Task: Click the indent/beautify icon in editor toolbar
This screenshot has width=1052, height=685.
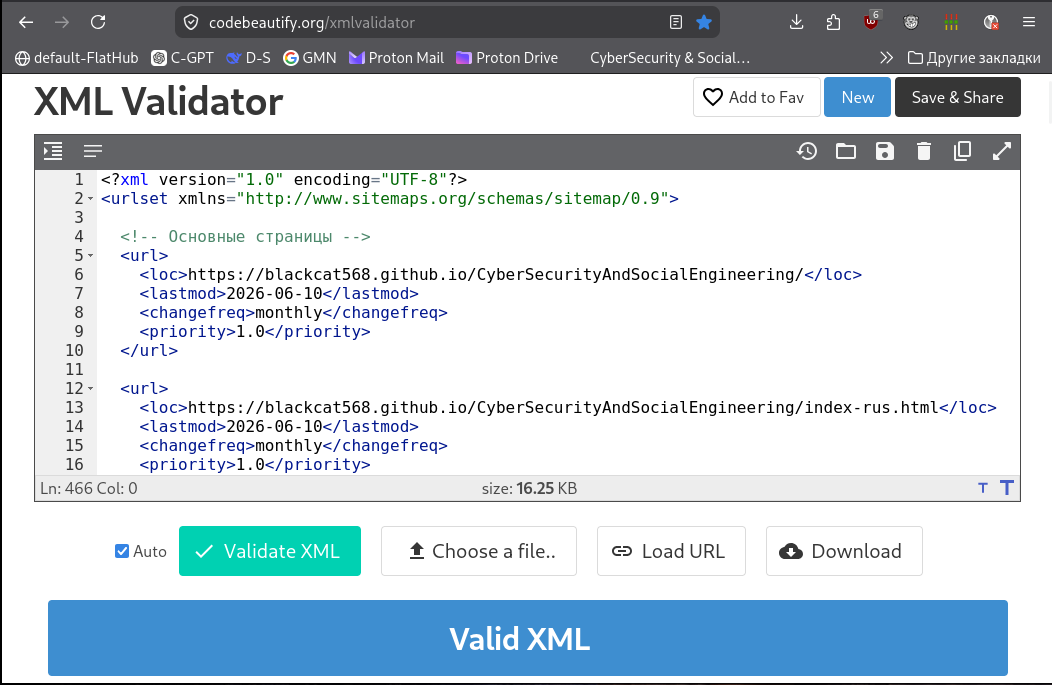Action: [53, 151]
